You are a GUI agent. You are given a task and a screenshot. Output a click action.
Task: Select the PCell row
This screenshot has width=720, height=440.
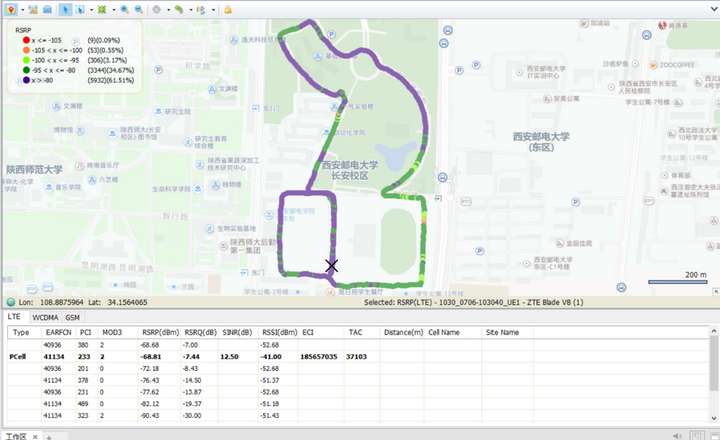[358, 356]
